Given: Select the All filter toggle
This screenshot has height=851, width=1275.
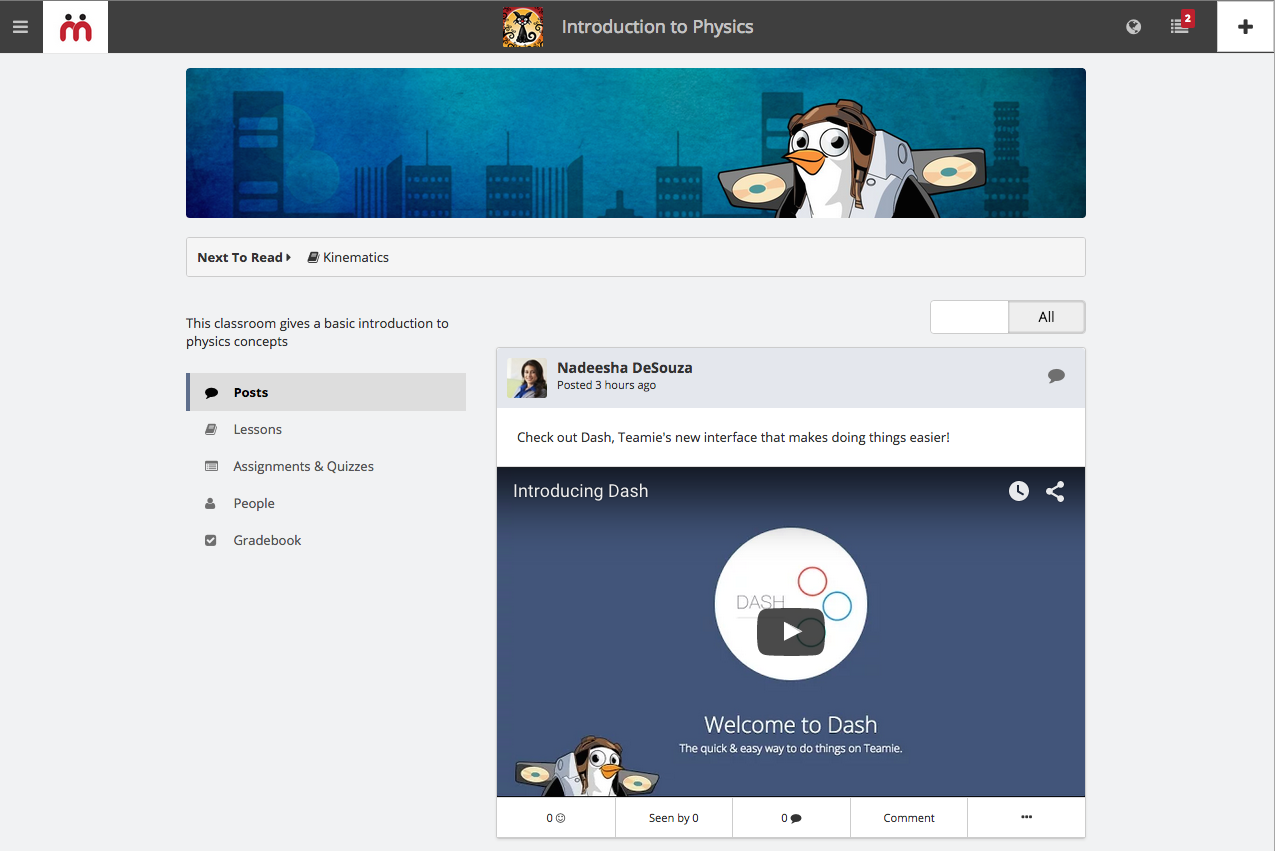Looking at the screenshot, I should pyautogui.click(x=1046, y=317).
